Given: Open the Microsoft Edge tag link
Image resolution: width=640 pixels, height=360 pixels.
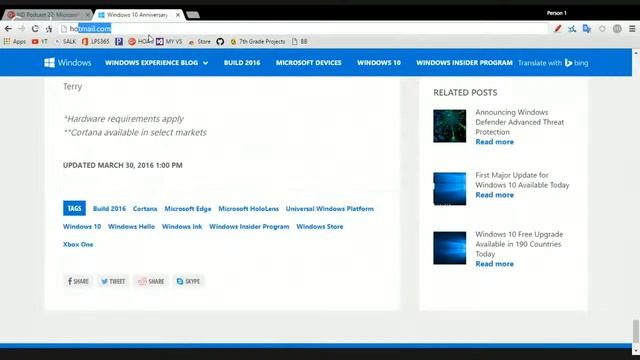Looking at the screenshot, I should (188, 209).
